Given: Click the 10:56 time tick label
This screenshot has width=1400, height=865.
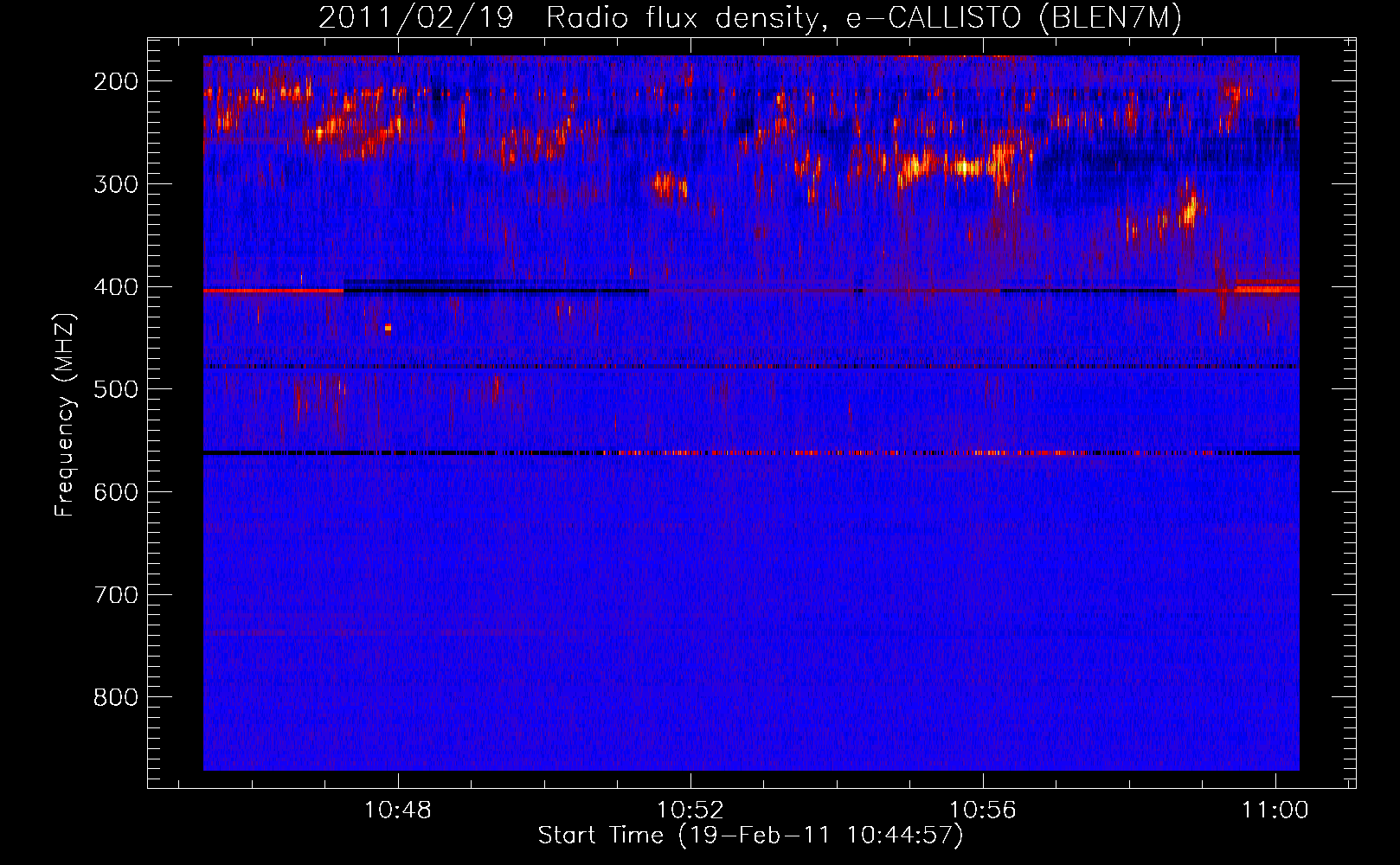Looking at the screenshot, I should (x=983, y=811).
